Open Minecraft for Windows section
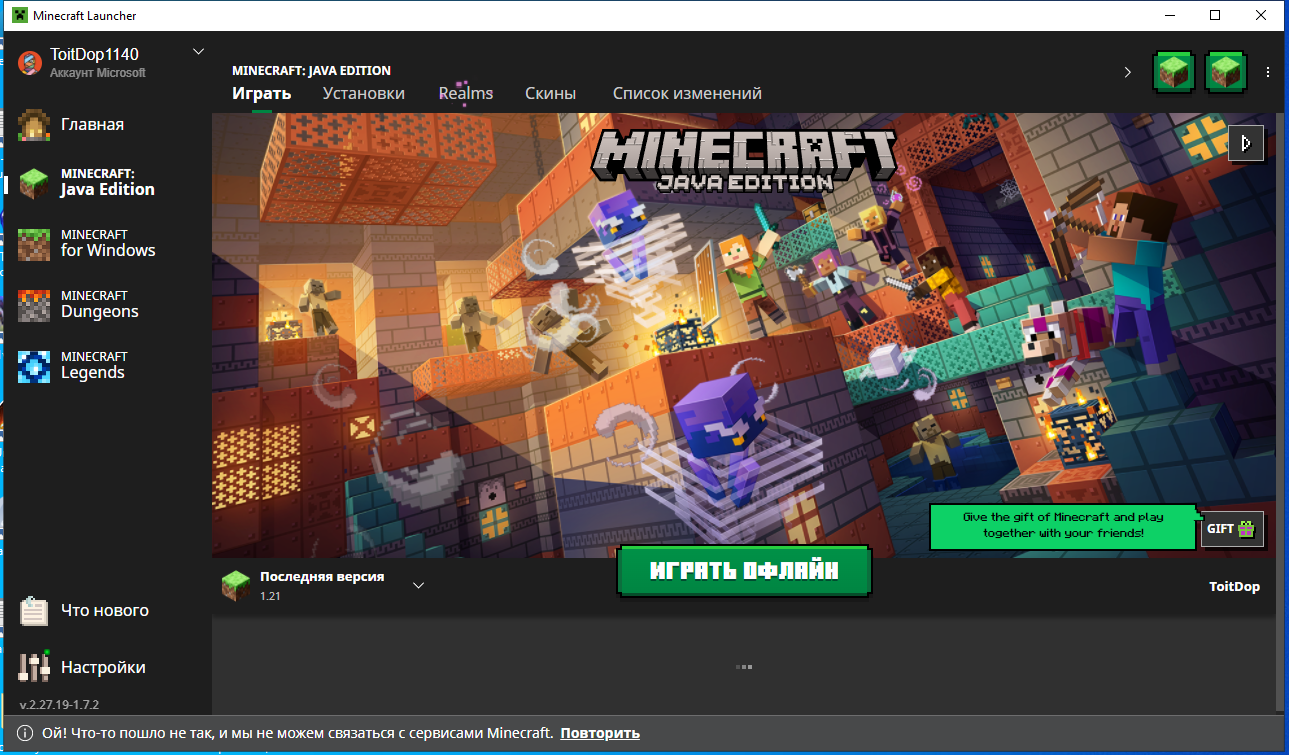Screen dimensions: 1289x755 coord(107,243)
